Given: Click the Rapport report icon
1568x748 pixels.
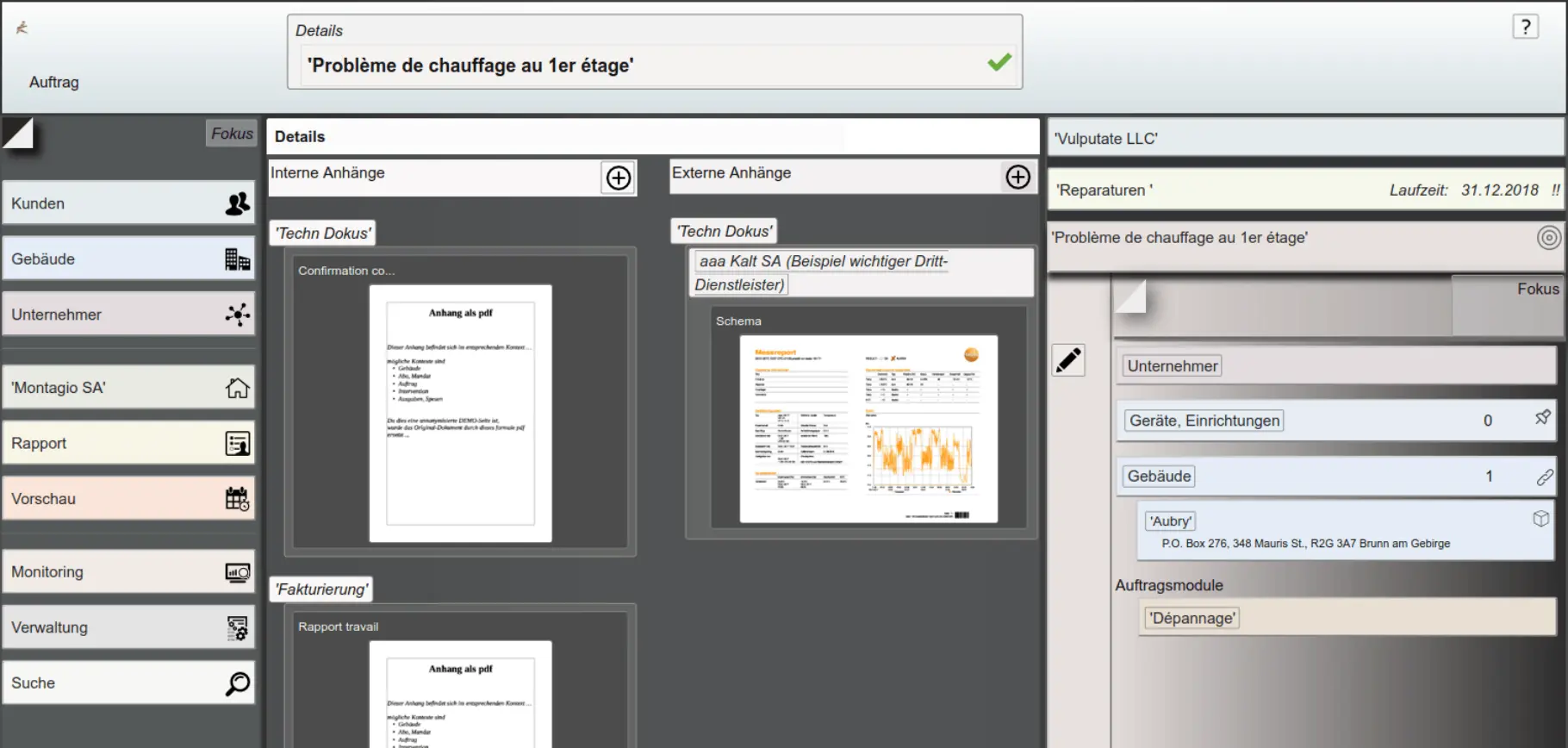Looking at the screenshot, I should click(237, 443).
